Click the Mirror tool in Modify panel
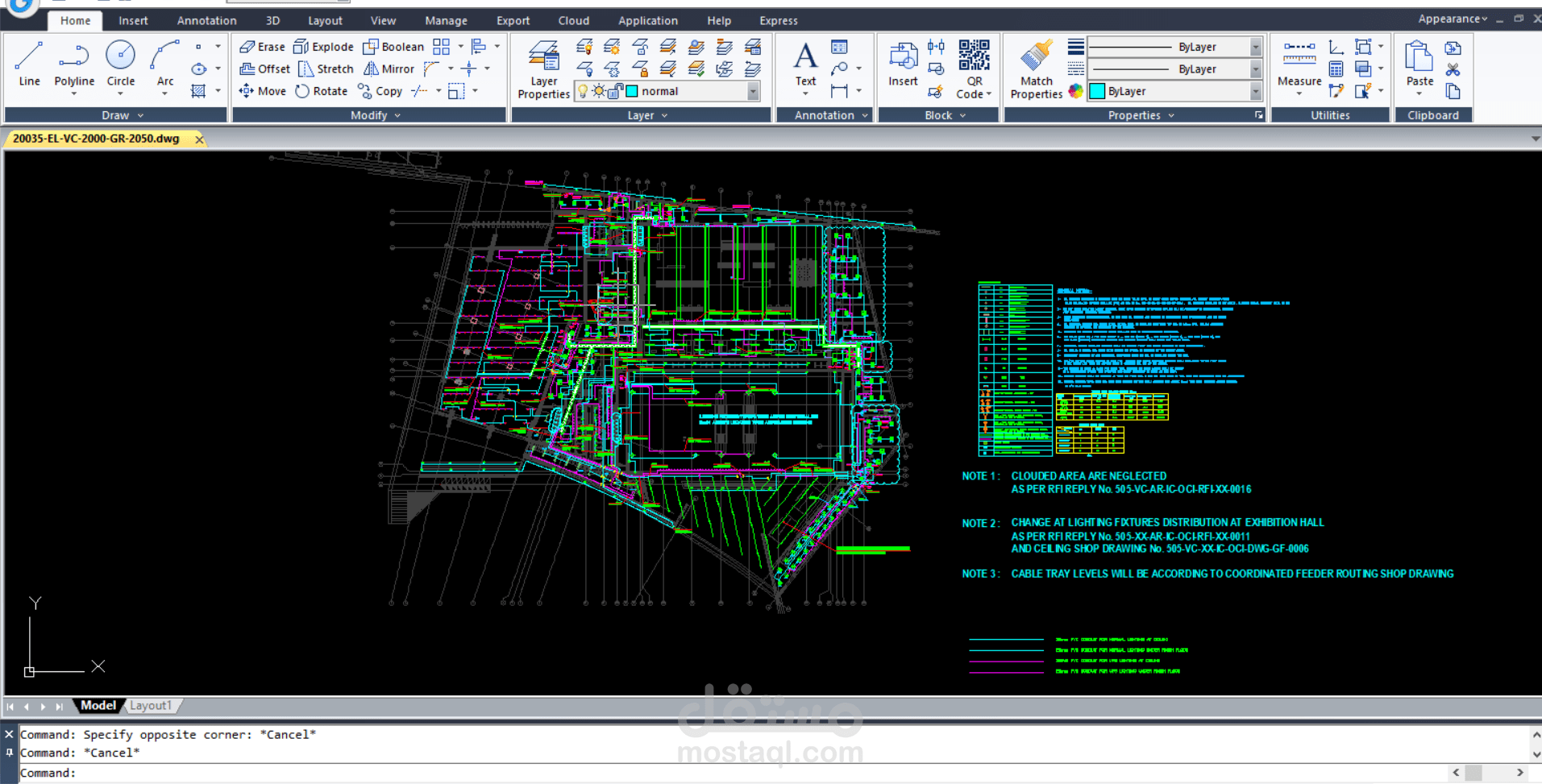Image resolution: width=1542 pixels, height=784 pixels. (x=389, y=68)
